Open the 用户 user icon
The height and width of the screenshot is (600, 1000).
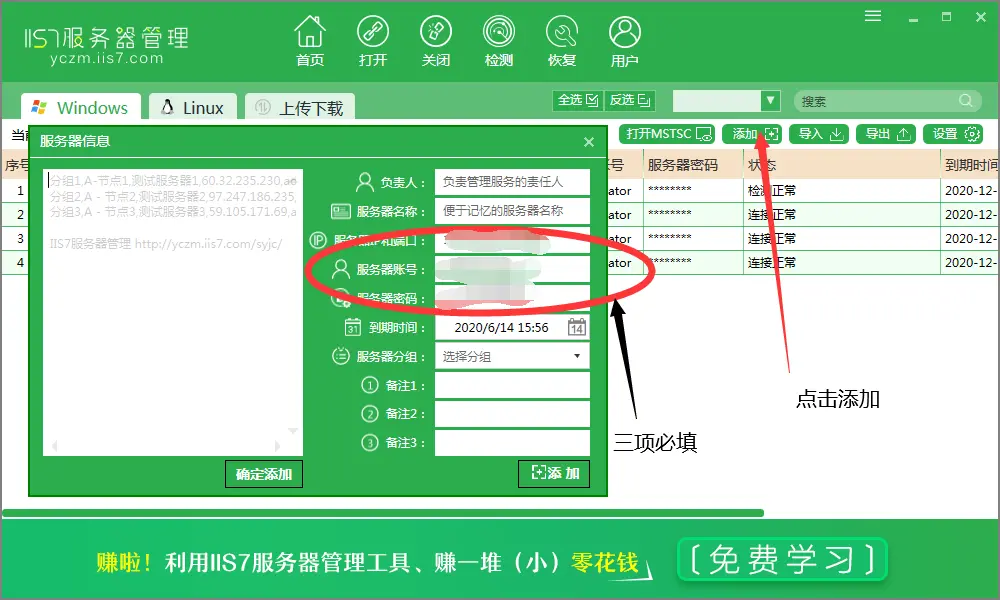coord(624,41)
